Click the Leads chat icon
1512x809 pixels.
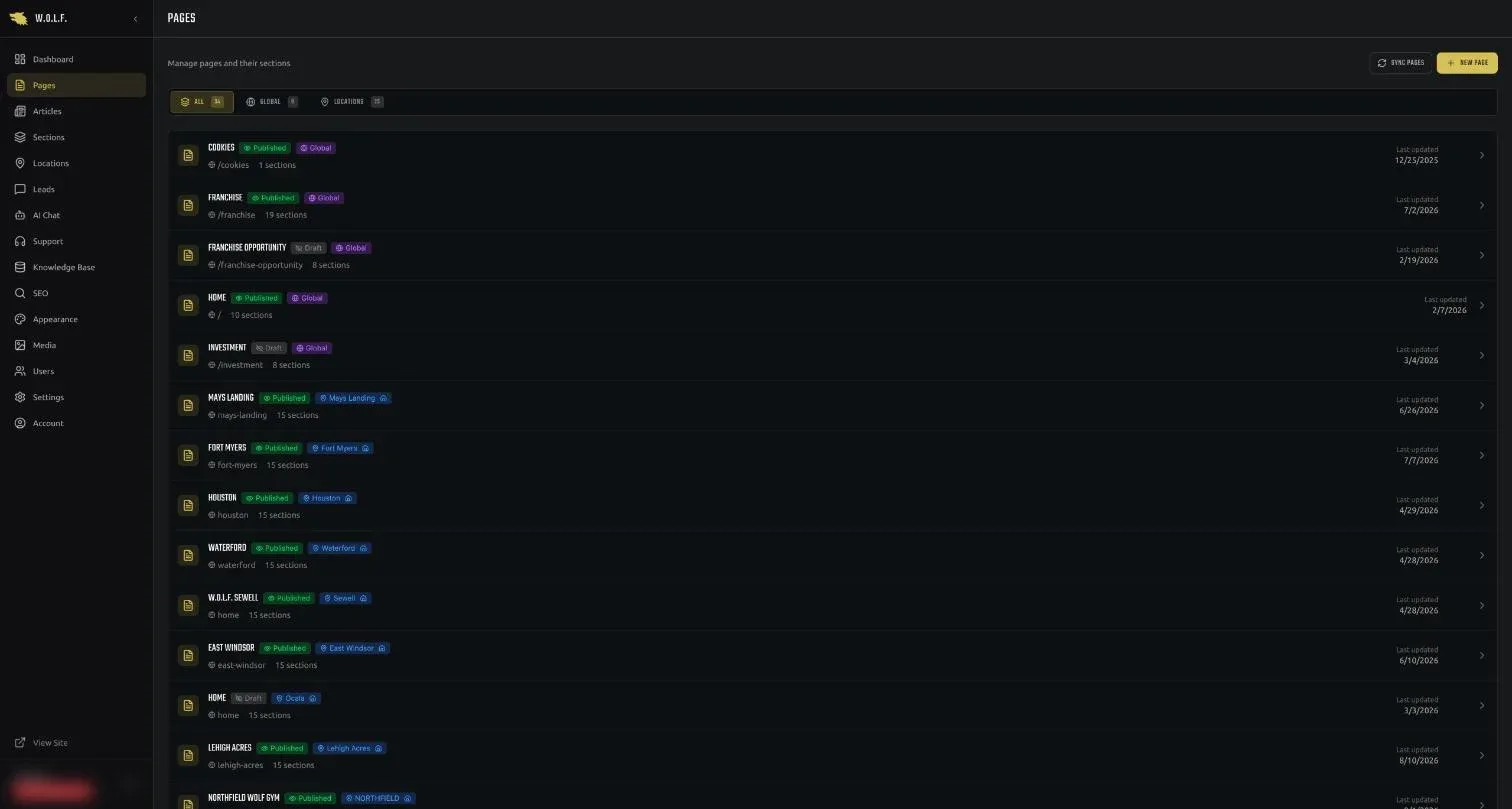pyautogui.click(x=20, y=189)
